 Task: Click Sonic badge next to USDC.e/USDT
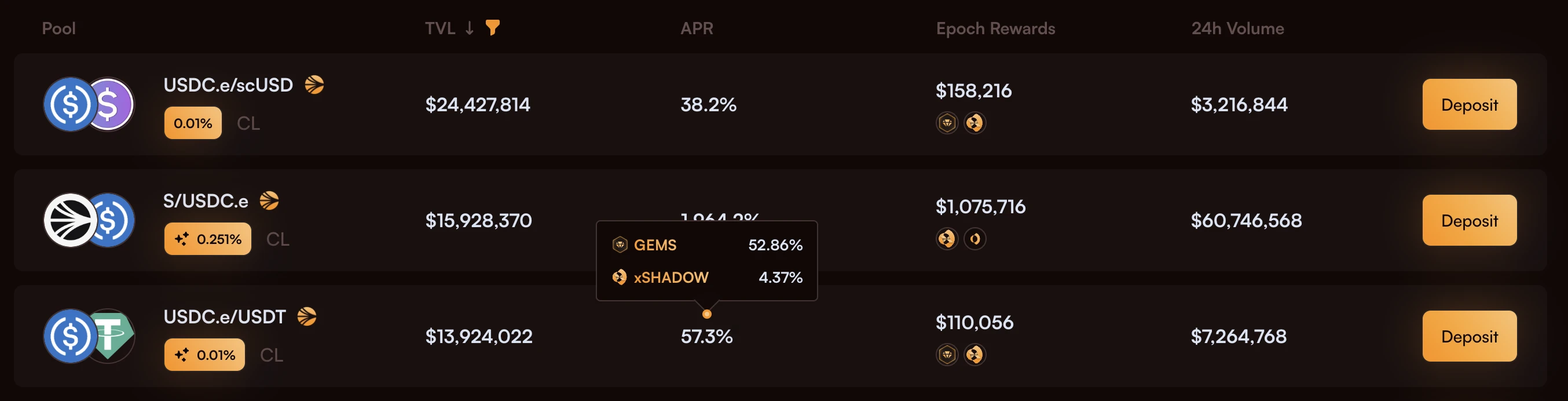(307, 316)
